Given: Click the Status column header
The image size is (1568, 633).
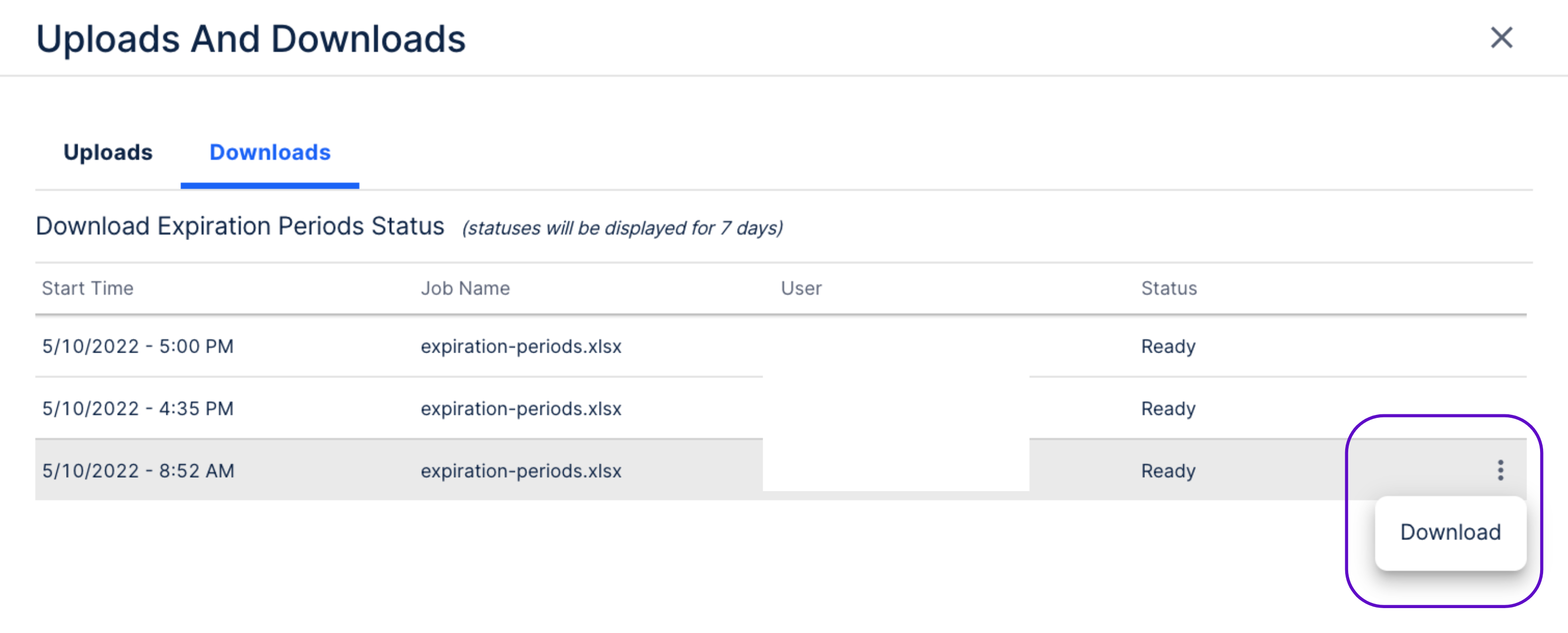Looking at the screenshot, I should point(1169,288).
